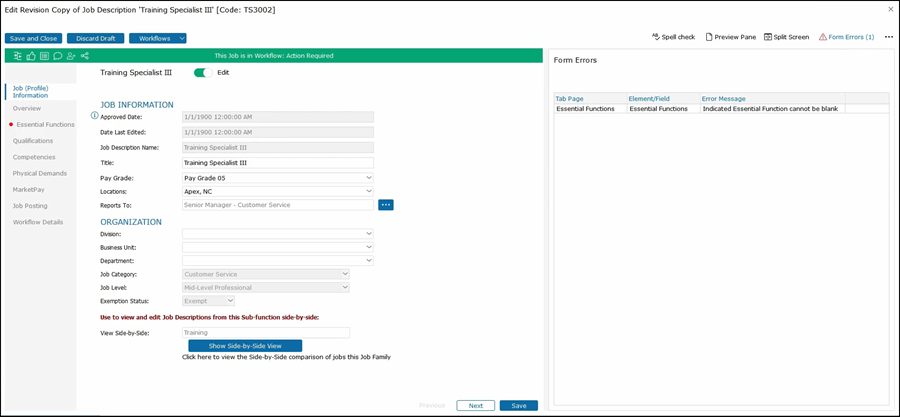Click Show Side-by-Side View button
Screen dimensions: 900x417
pos(245,345)
